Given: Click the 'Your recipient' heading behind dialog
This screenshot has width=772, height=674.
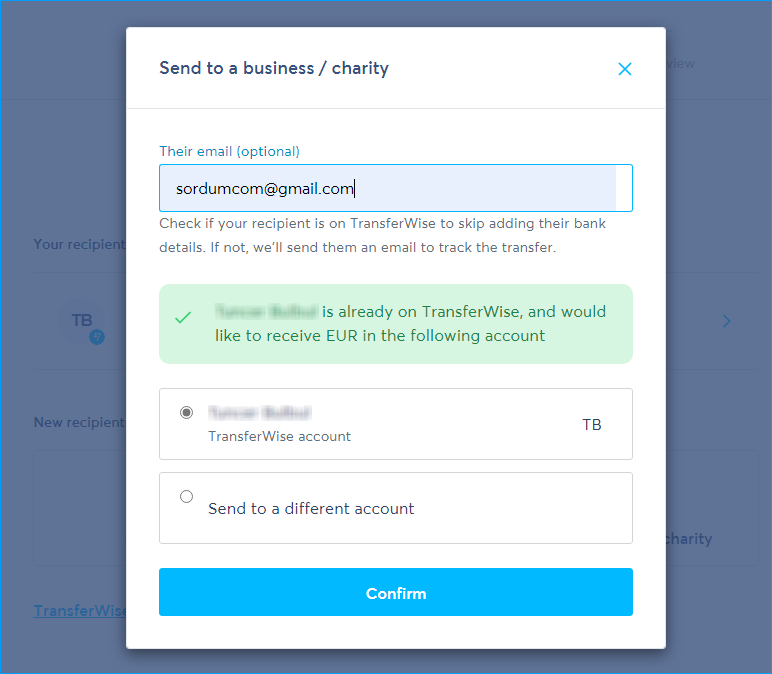Looking at the screenshot, I should (80, 244).
